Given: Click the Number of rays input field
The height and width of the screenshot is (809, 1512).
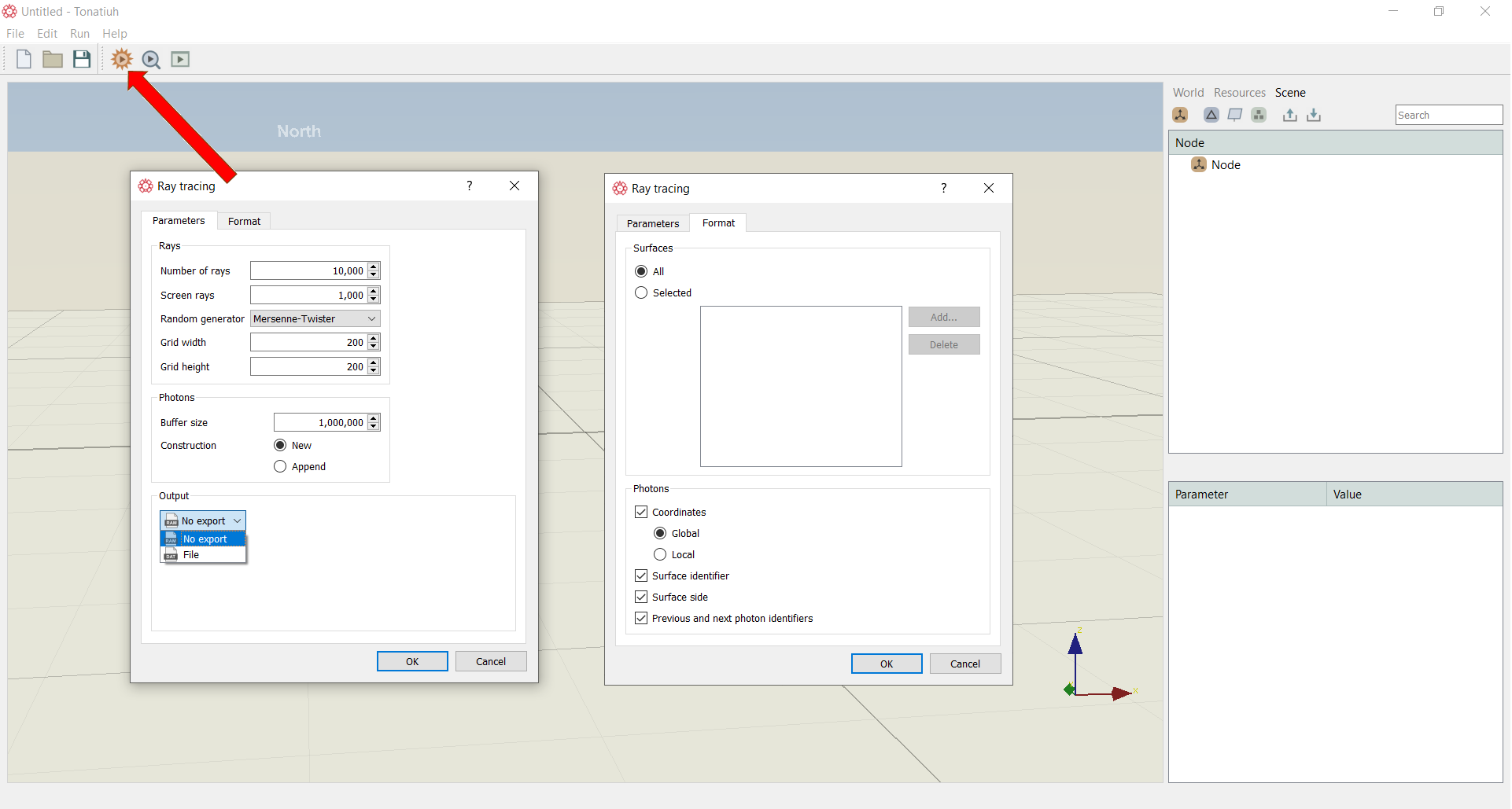Looking at the screenshot, I should 308,270.
